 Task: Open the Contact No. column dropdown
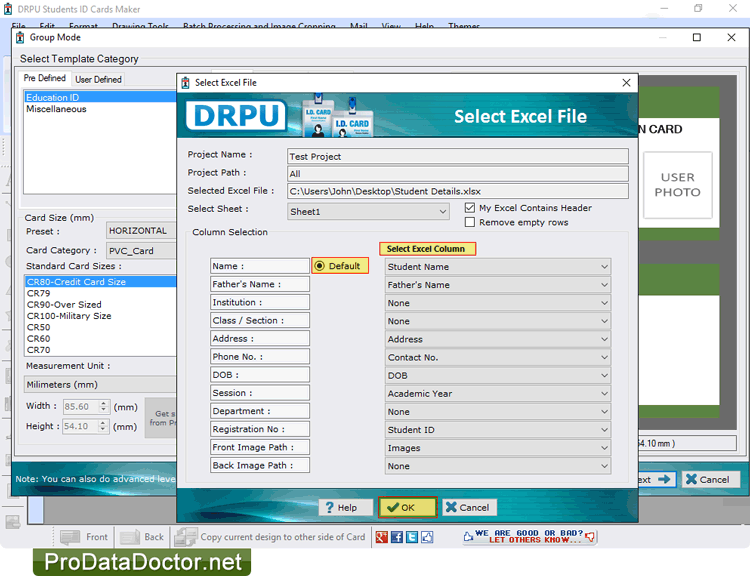tap(498, 357)
